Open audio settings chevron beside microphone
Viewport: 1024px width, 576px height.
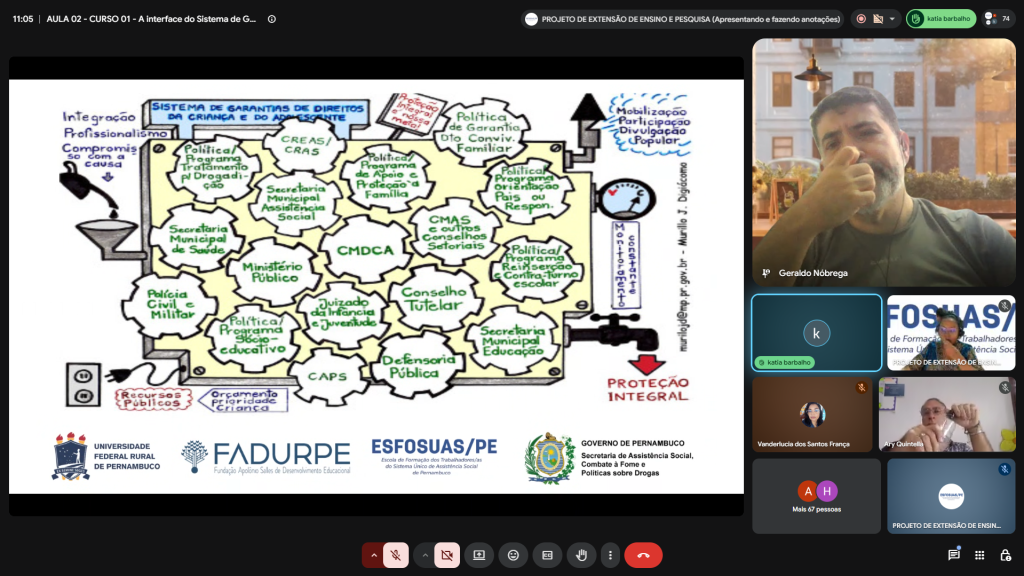click(374, 555)
